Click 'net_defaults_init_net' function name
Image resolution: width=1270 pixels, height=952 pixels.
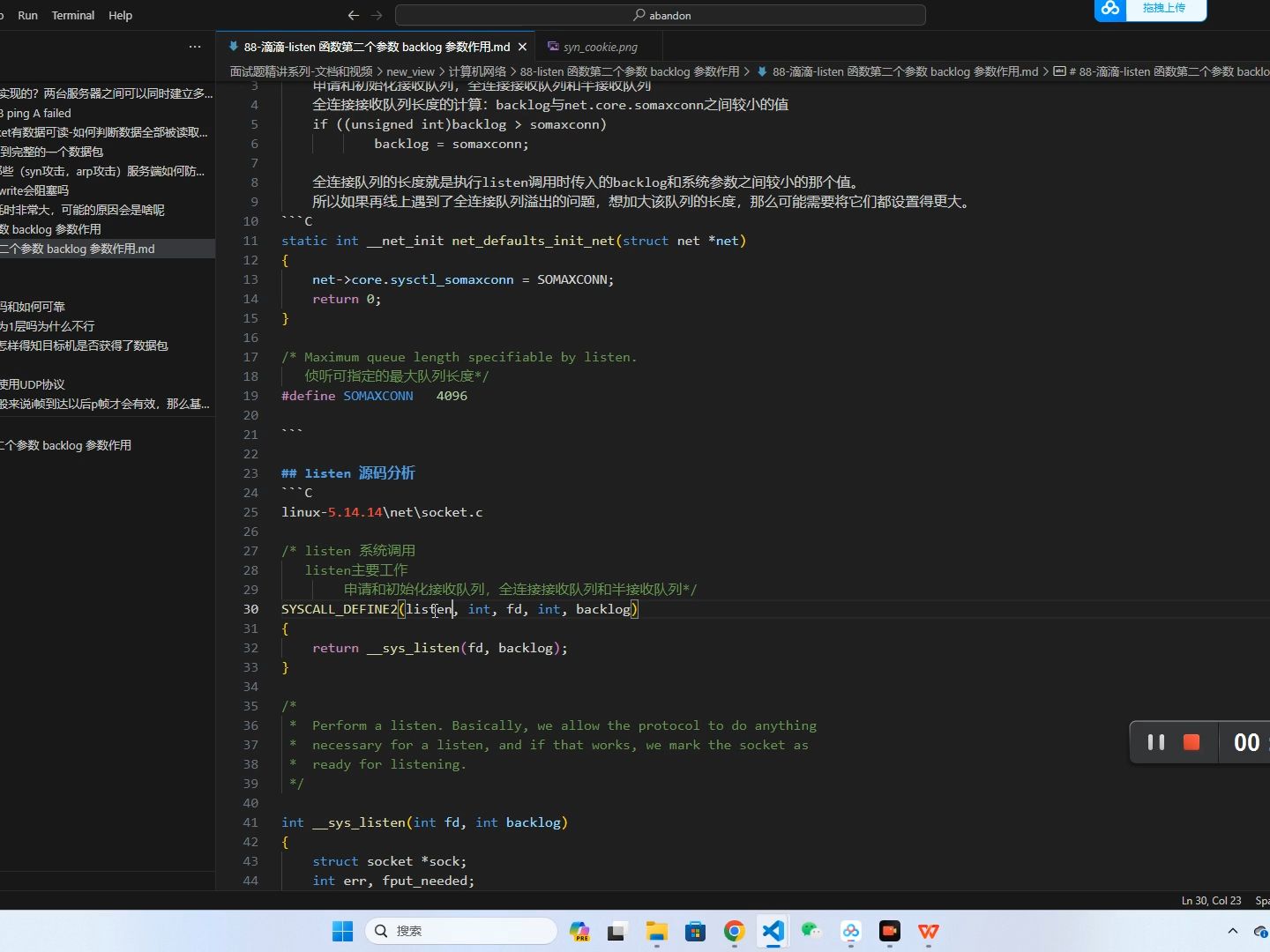click(x=534, y=241)
